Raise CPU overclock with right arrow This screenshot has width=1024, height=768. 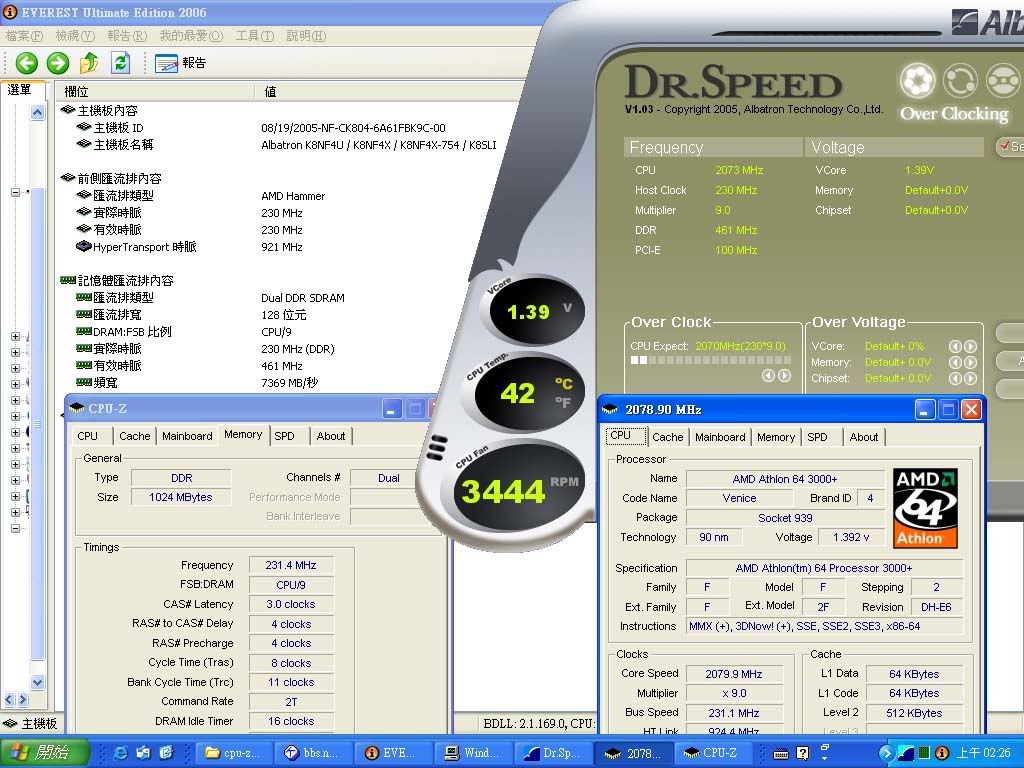click(x=784, y=376)
